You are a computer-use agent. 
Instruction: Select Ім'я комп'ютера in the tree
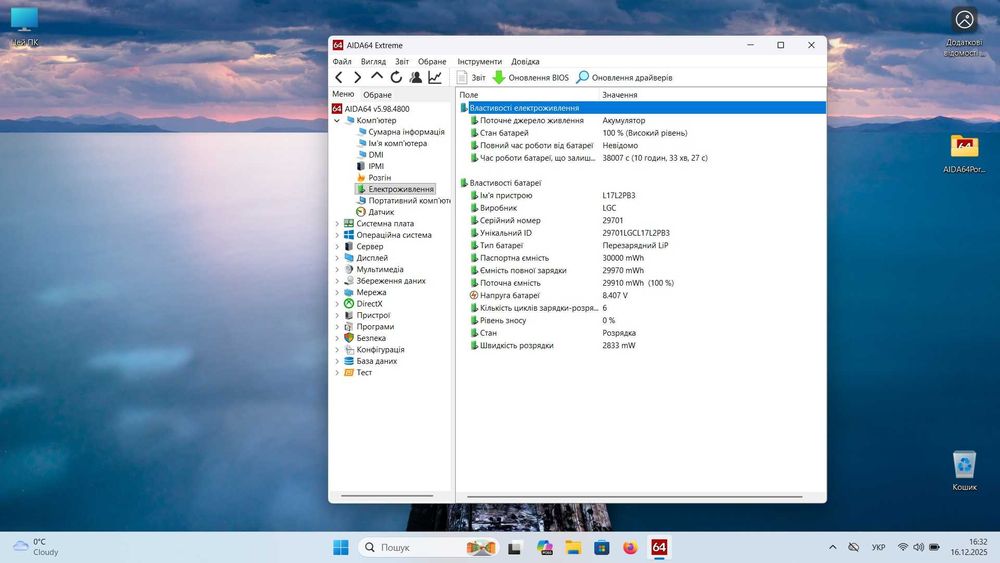[x=397, y=143]
